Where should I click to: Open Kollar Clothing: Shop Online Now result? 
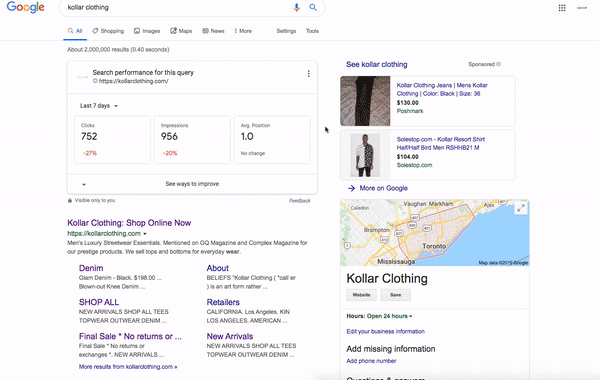[129, 223]
